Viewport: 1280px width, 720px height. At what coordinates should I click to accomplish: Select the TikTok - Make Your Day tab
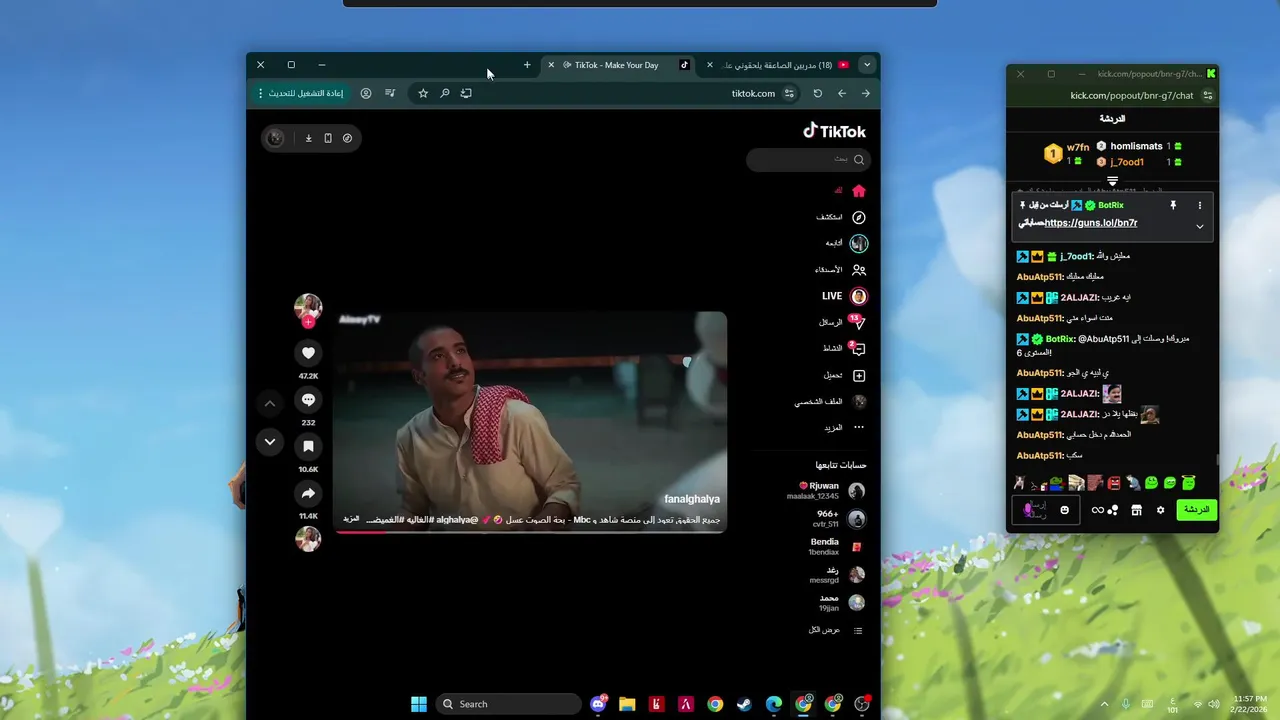tap(620, 65)
